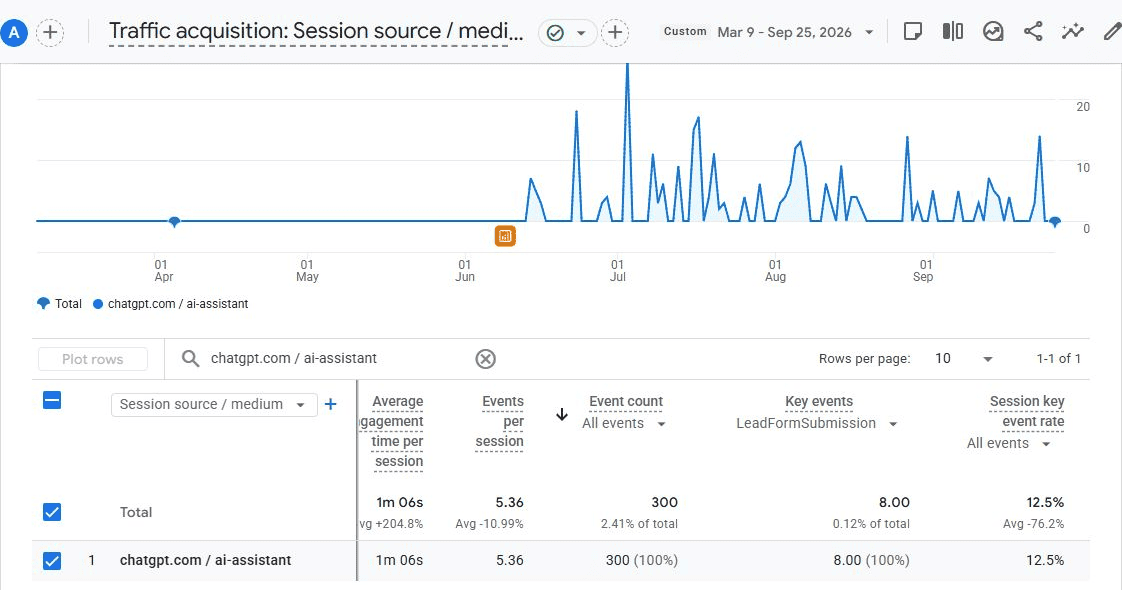The height and width of the screenshot is (590, 1122).
Task: Click the Plot rows button
Action: pyautogui.click(x=93, y=359)
